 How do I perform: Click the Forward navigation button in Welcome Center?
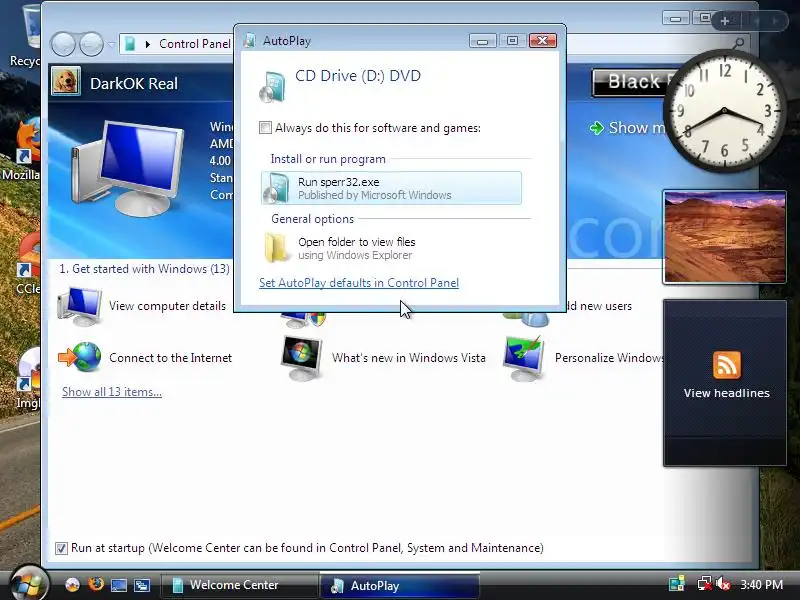[91, 44]
